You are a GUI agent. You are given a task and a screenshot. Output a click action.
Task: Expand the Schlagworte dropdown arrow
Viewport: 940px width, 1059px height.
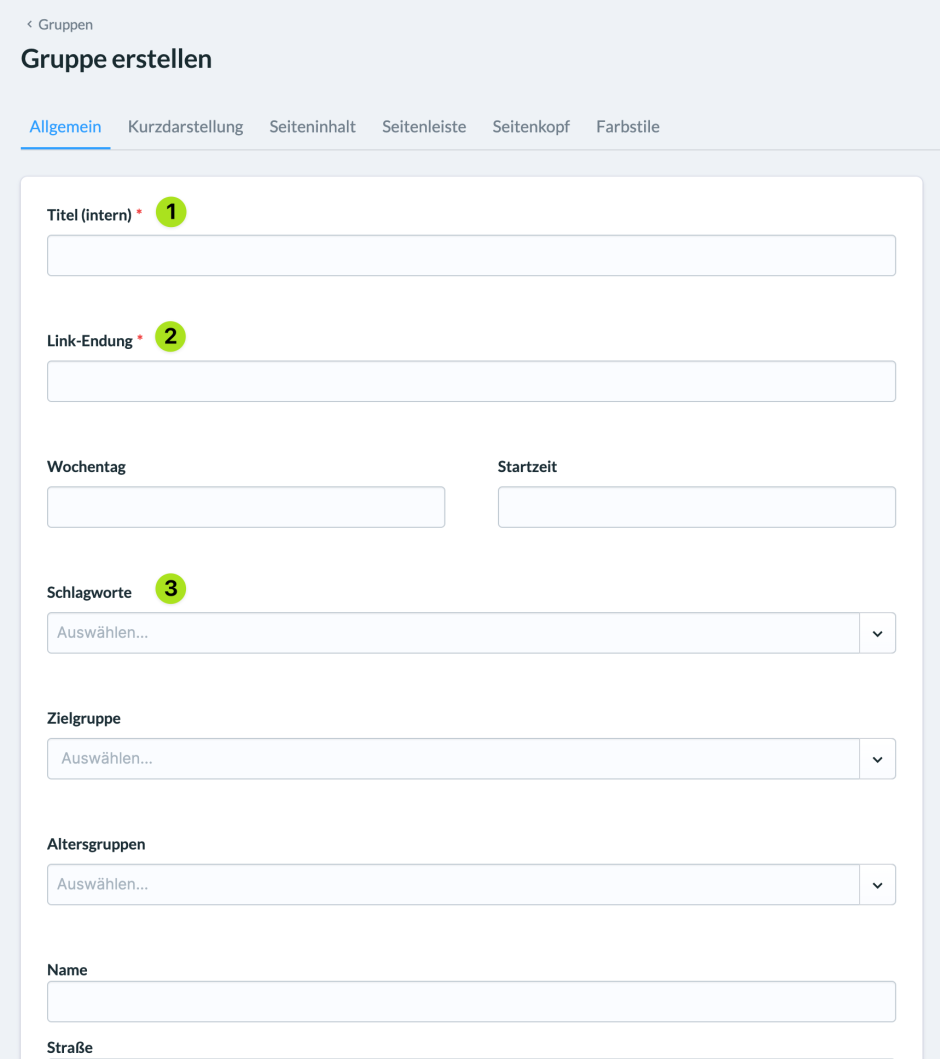tap(877, 634)
